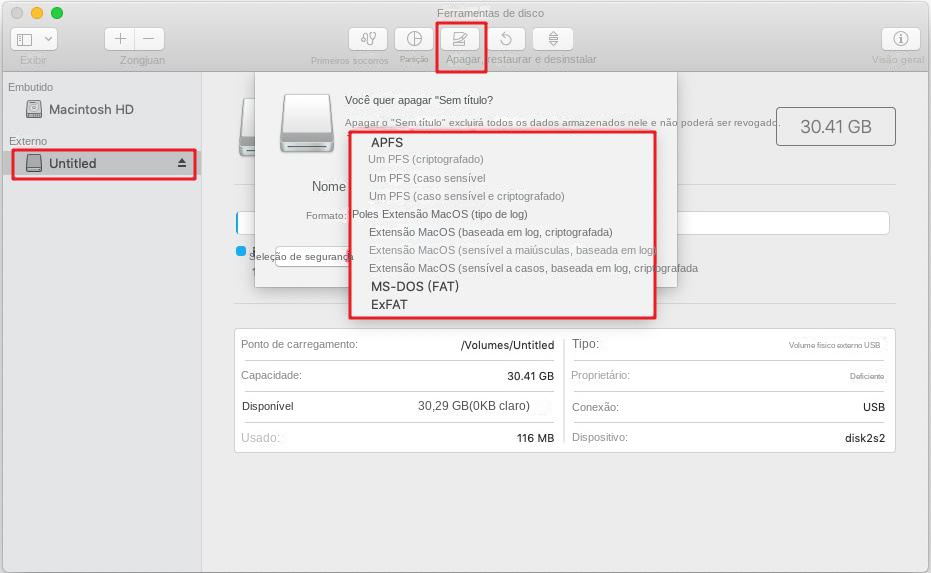
Task: Click the USB connection value
Action: 873,407
